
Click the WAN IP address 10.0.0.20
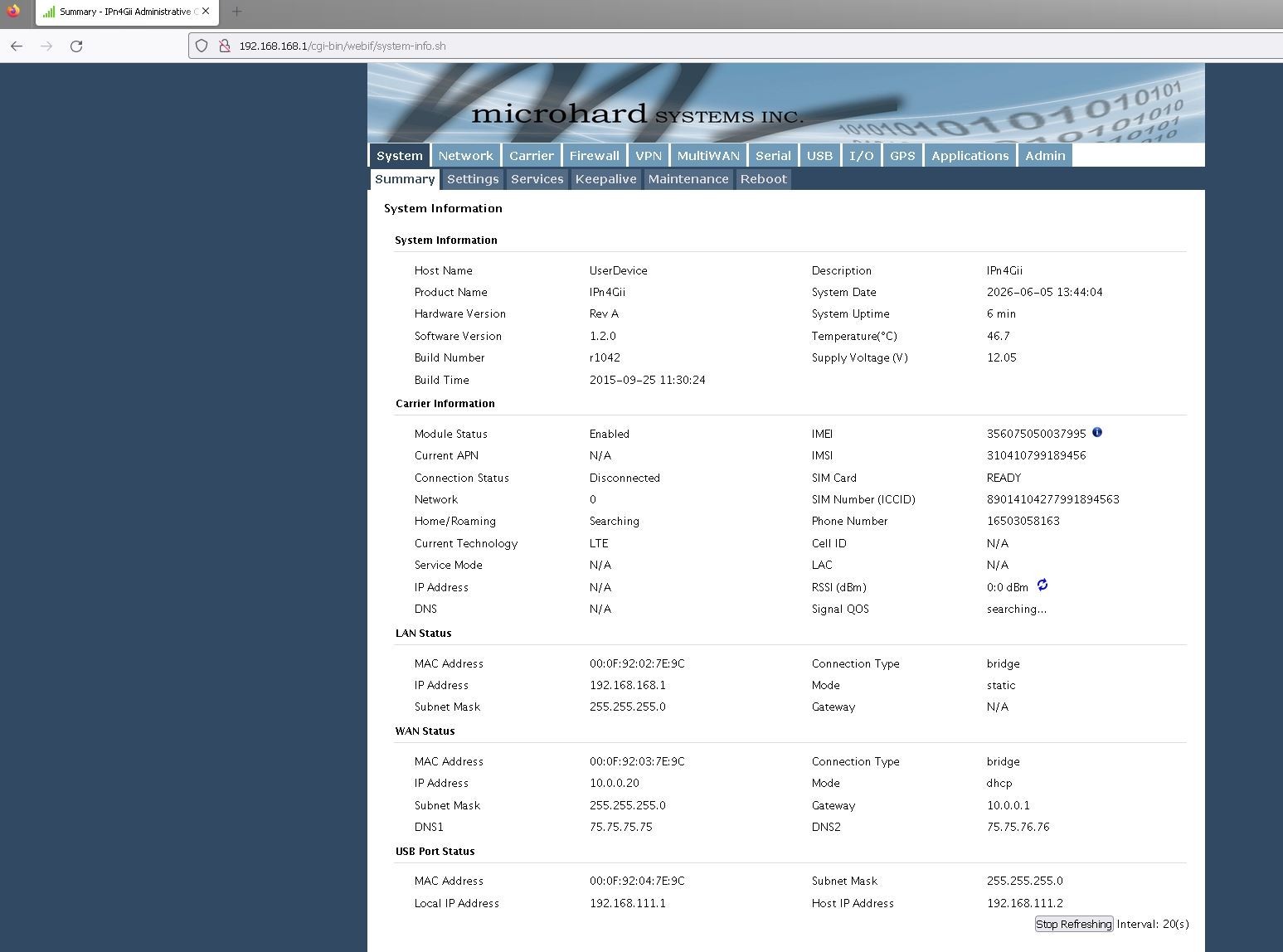pos(615,783)
